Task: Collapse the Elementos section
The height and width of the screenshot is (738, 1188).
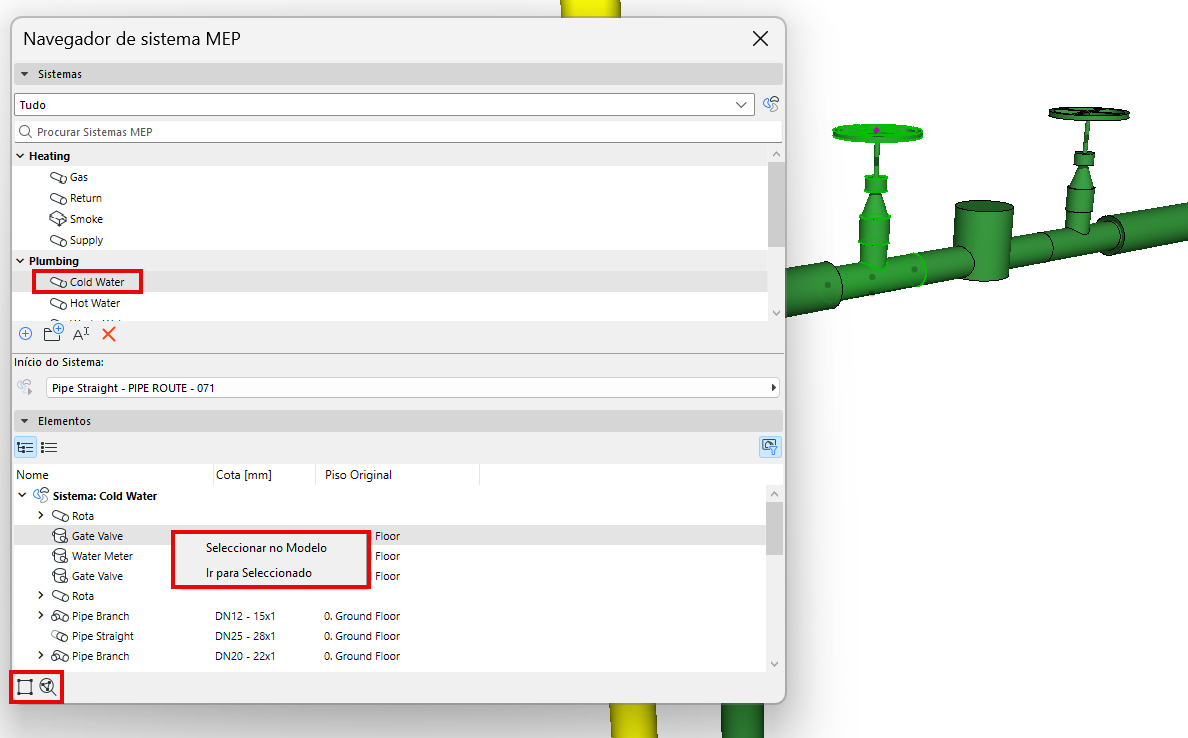Action: [24, 421]
